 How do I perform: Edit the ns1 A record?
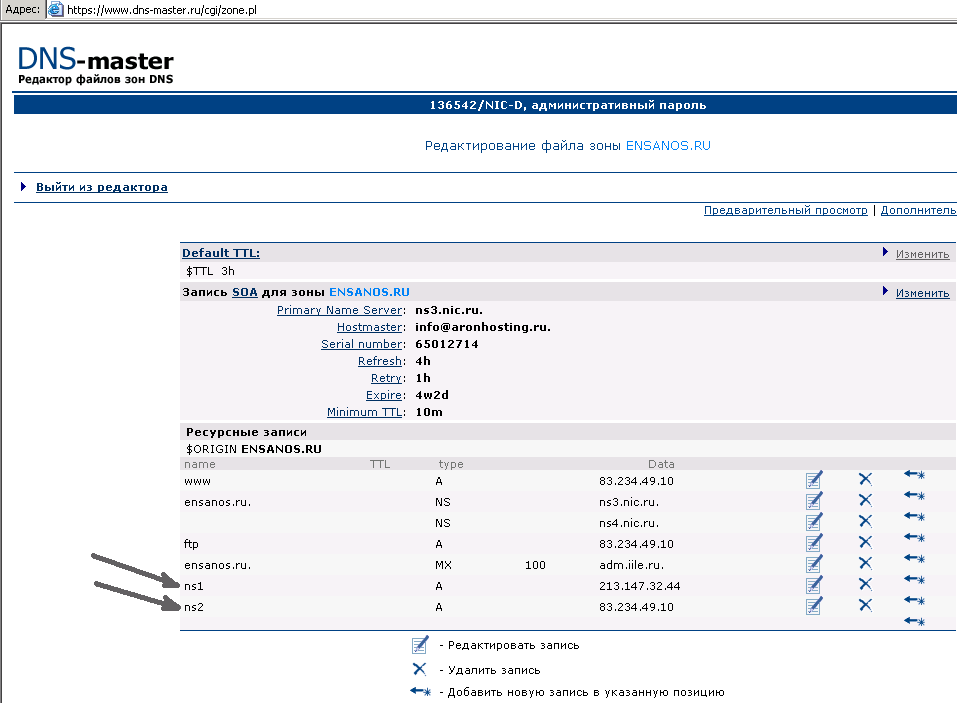click(x=814, y=585)
